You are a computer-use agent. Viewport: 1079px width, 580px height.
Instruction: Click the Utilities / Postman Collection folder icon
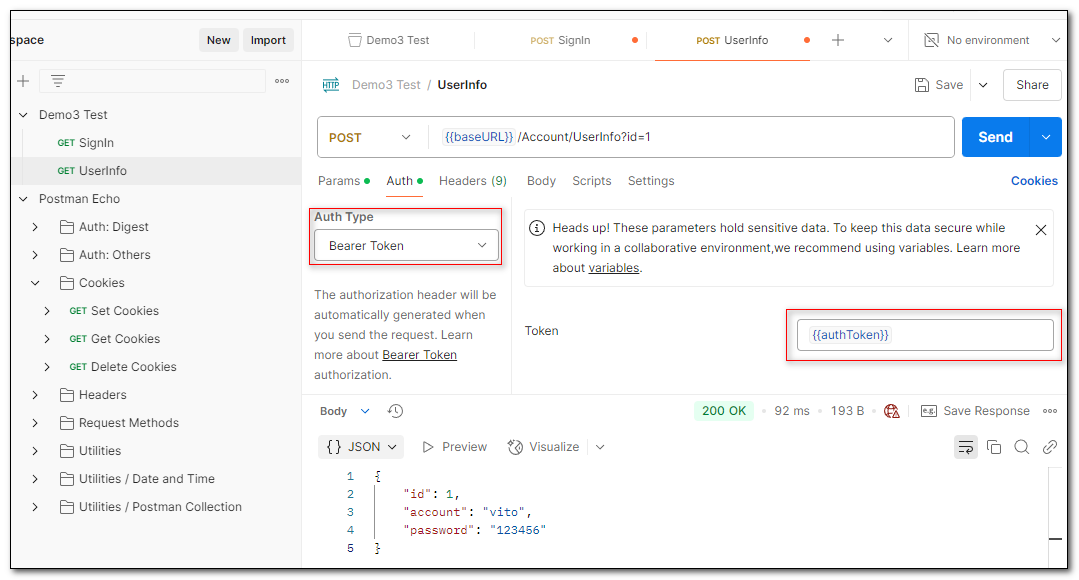point(67,507)
